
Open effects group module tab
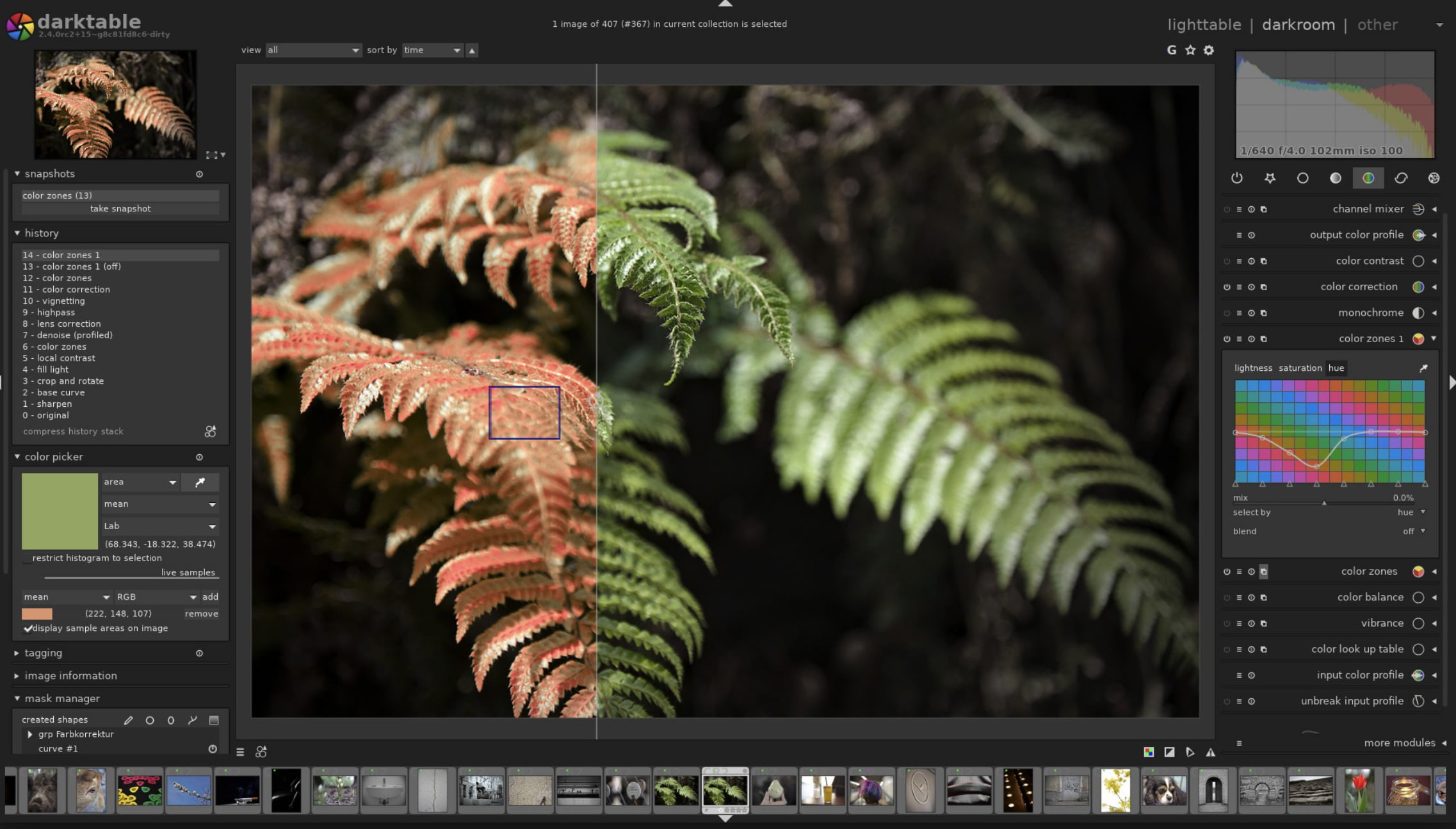[1434, 178]
